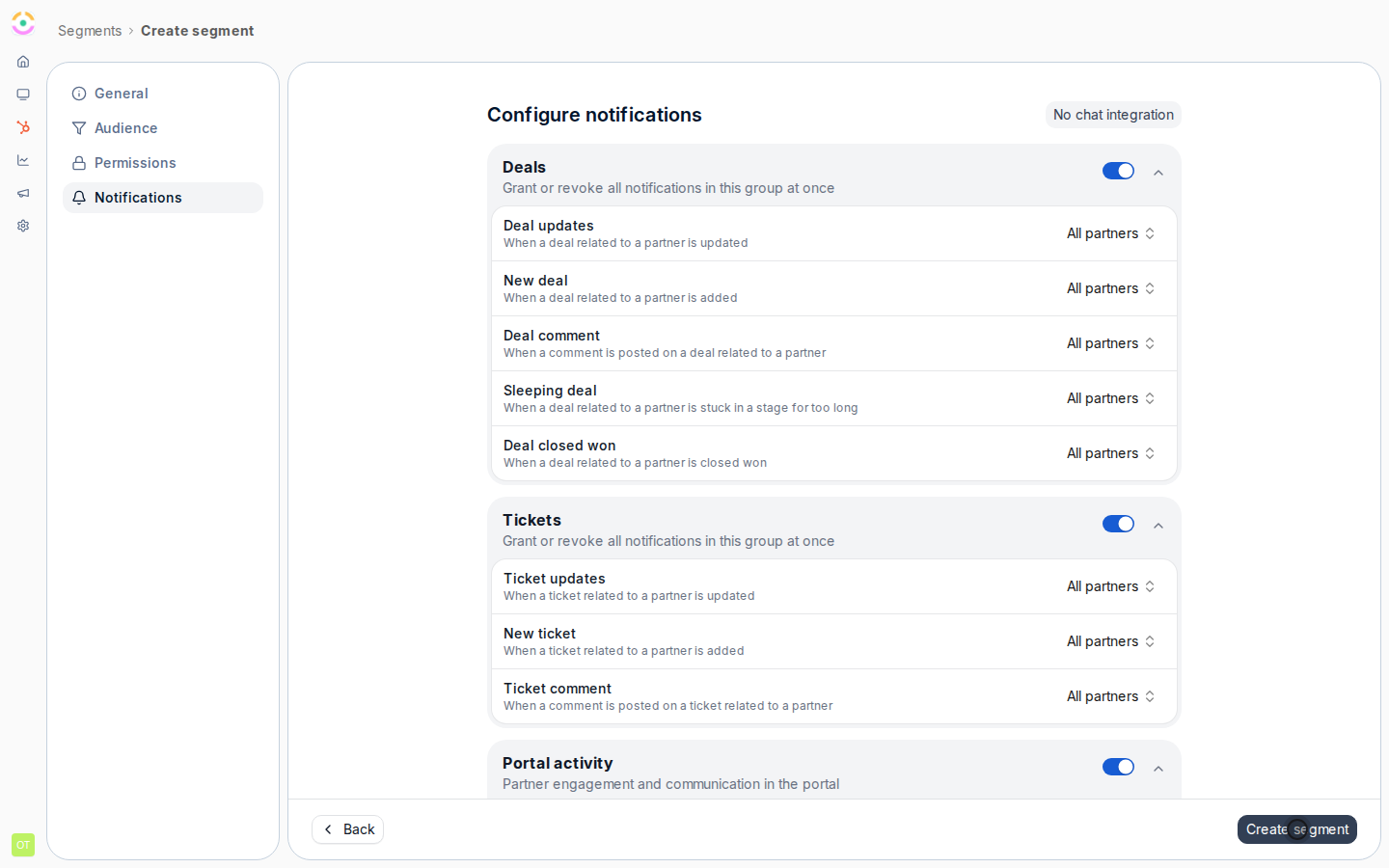Go to the Permissions step
The height and width of the screenshot is (868, 1389).
pos(163,163)
